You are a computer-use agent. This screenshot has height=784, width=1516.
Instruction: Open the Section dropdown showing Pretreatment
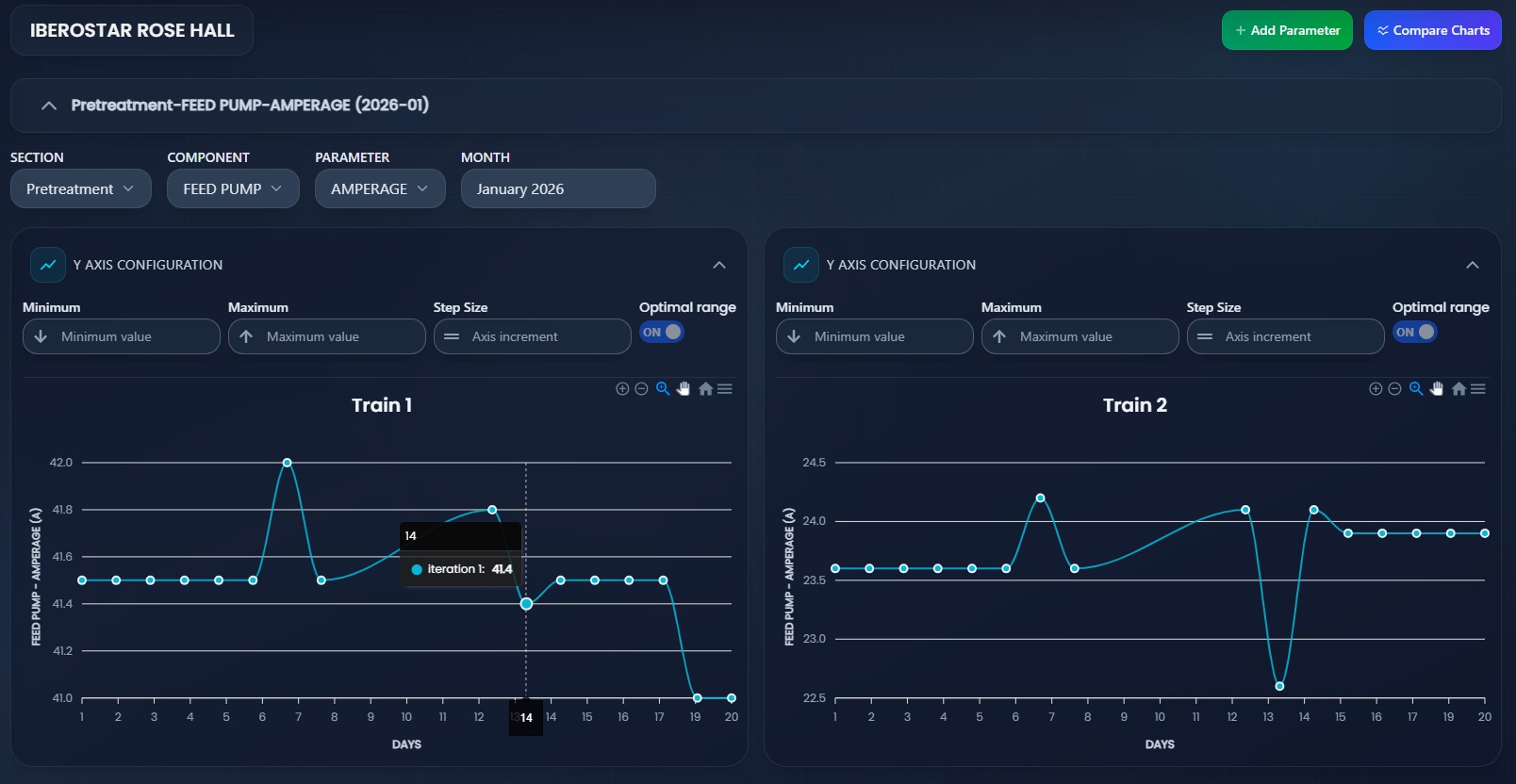click(x=80, y=188)
